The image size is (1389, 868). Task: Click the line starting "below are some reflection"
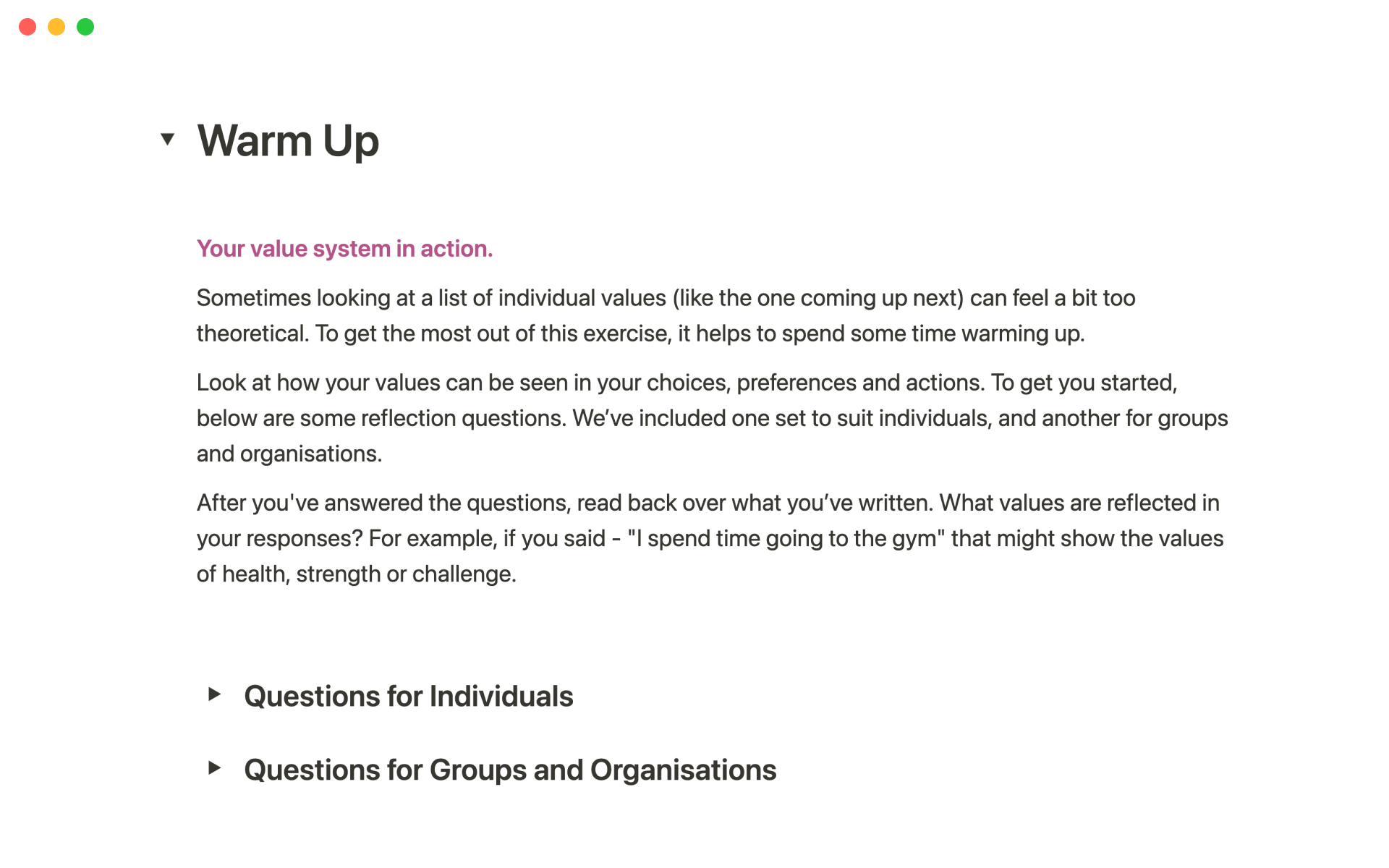pyautogui.click(x=711, y=418)
